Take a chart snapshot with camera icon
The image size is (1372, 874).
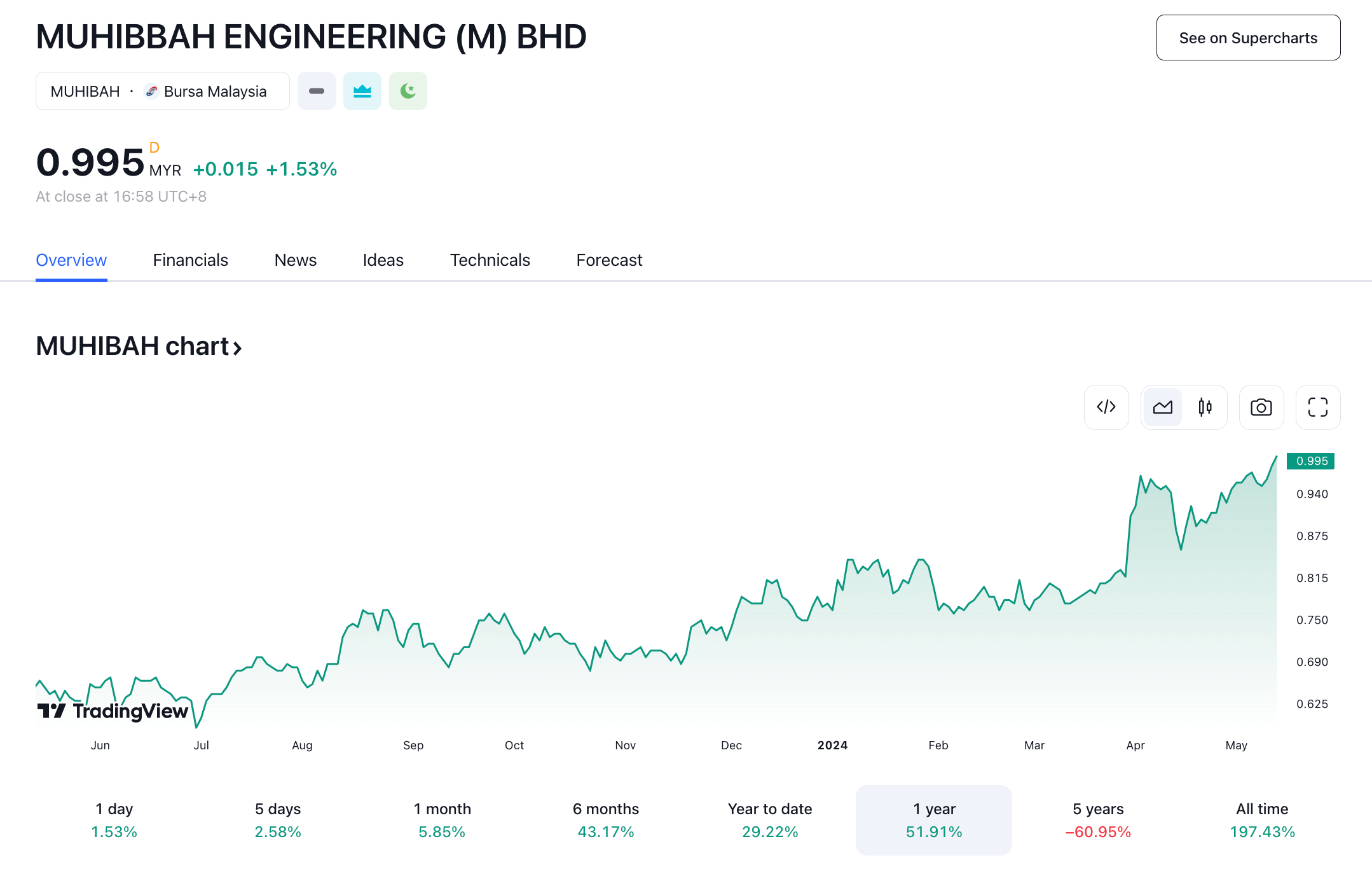[1261, 407]
